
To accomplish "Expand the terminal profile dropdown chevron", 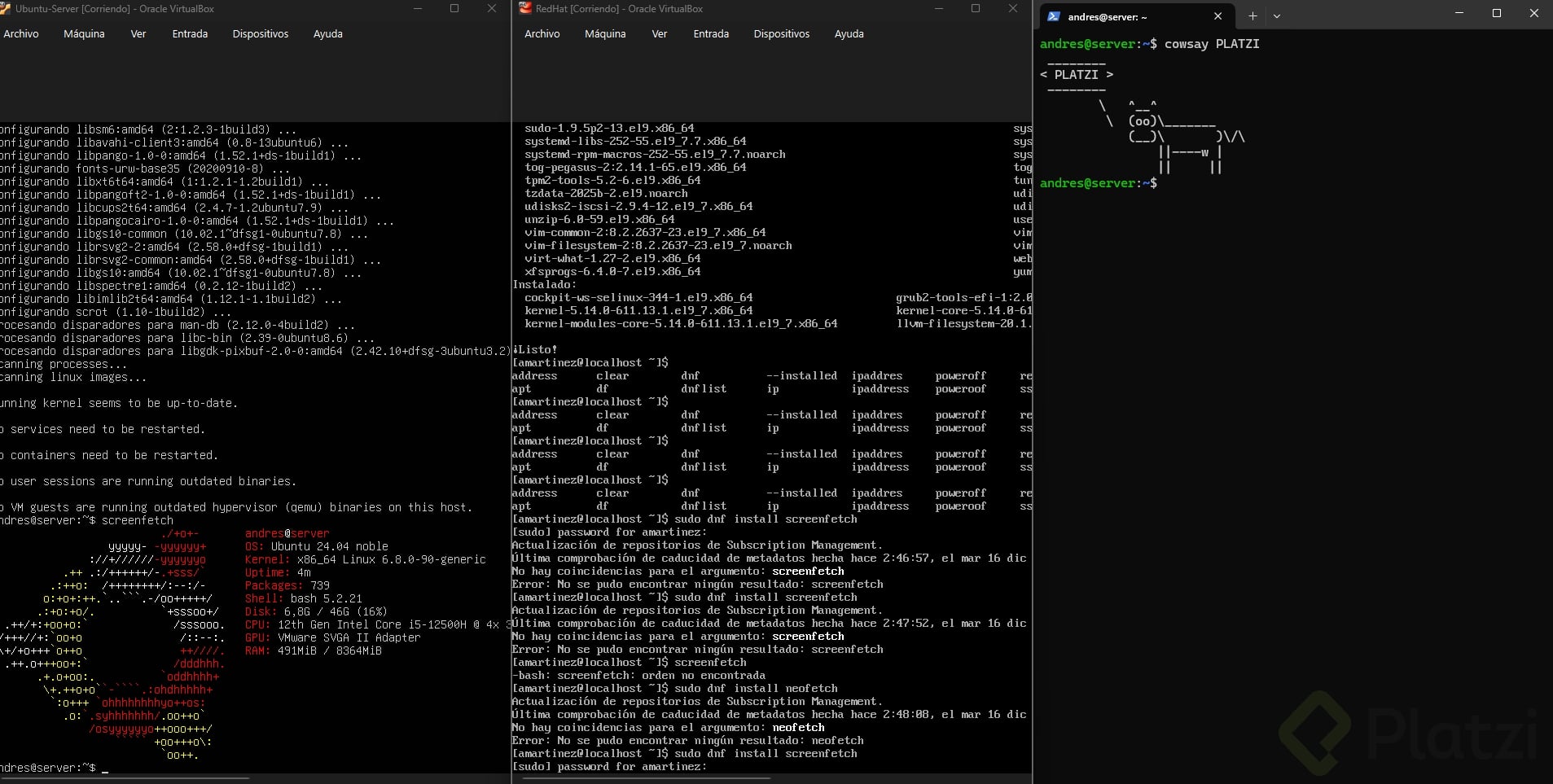I will tap(1277, 16).
